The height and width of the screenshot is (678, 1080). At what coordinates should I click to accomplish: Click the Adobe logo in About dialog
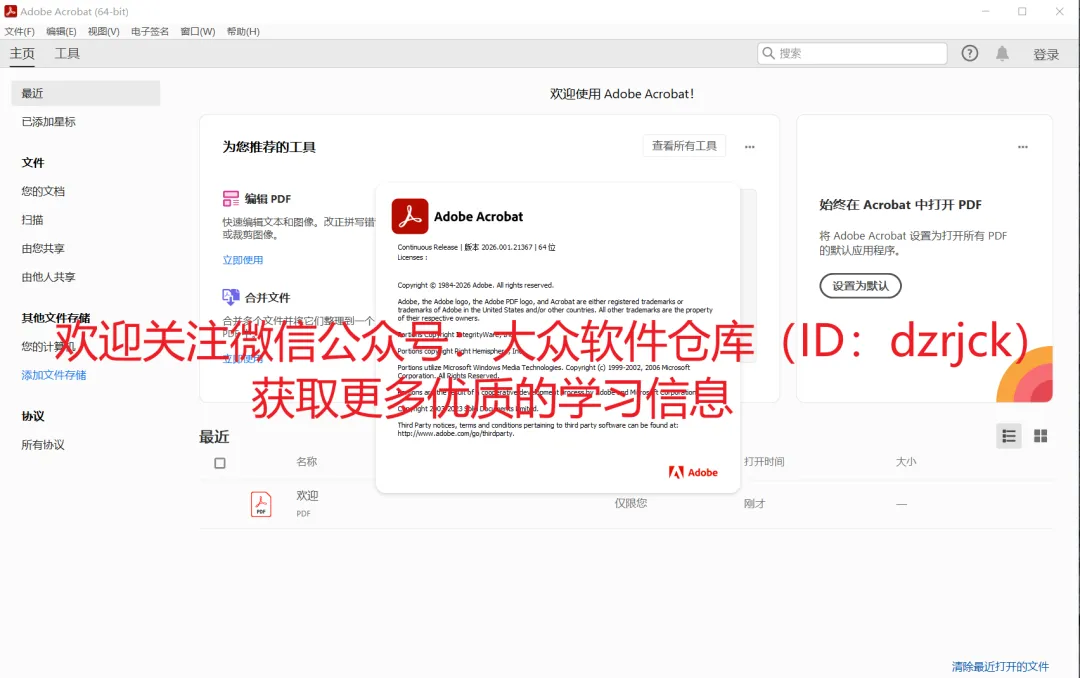(x=693, y=472)
